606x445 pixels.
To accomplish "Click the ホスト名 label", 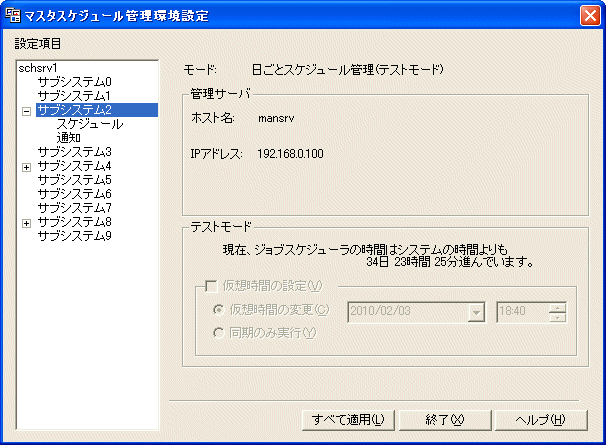I will (213, 118).
